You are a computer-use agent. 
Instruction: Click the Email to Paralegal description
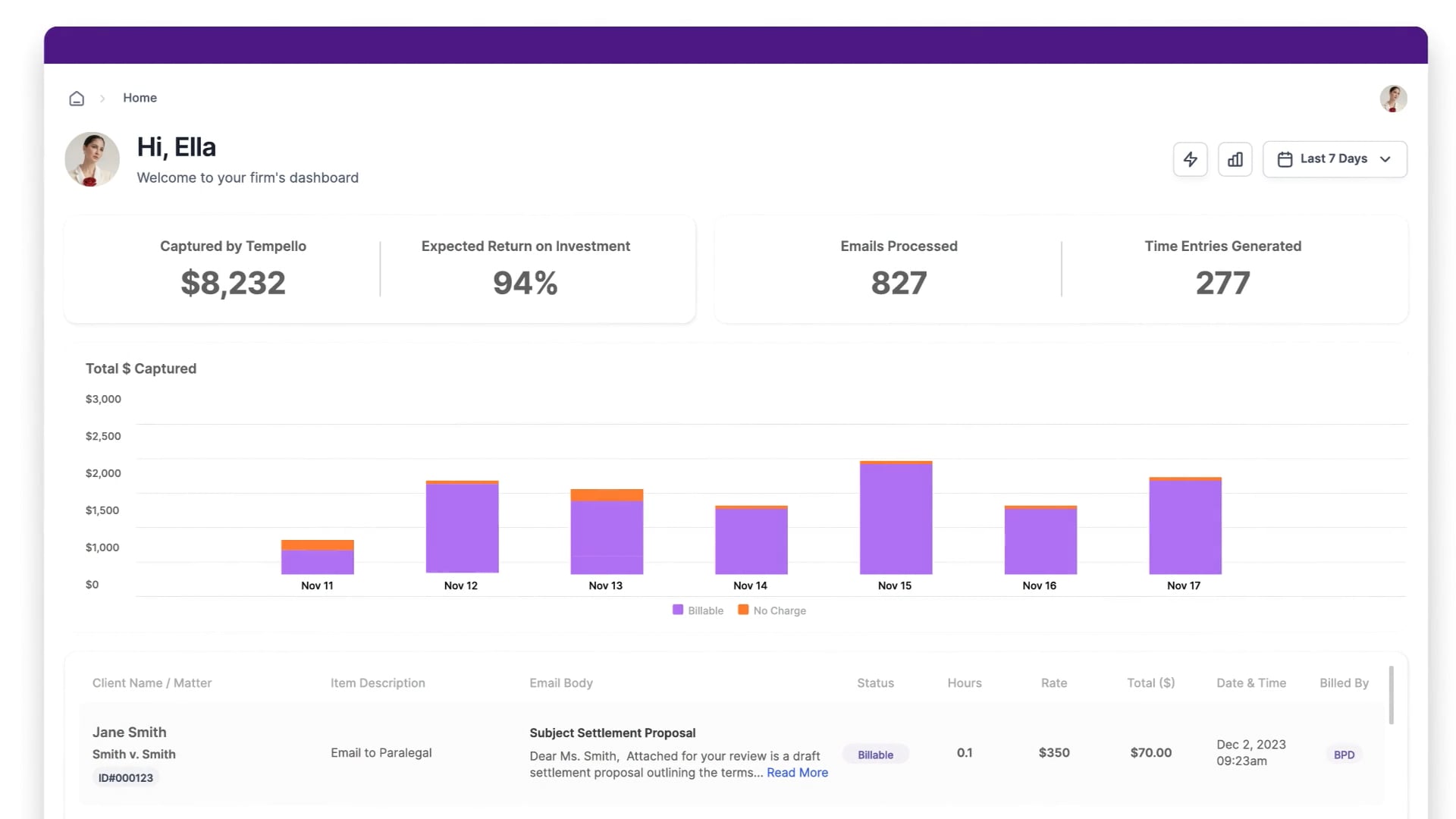[381, 752]
